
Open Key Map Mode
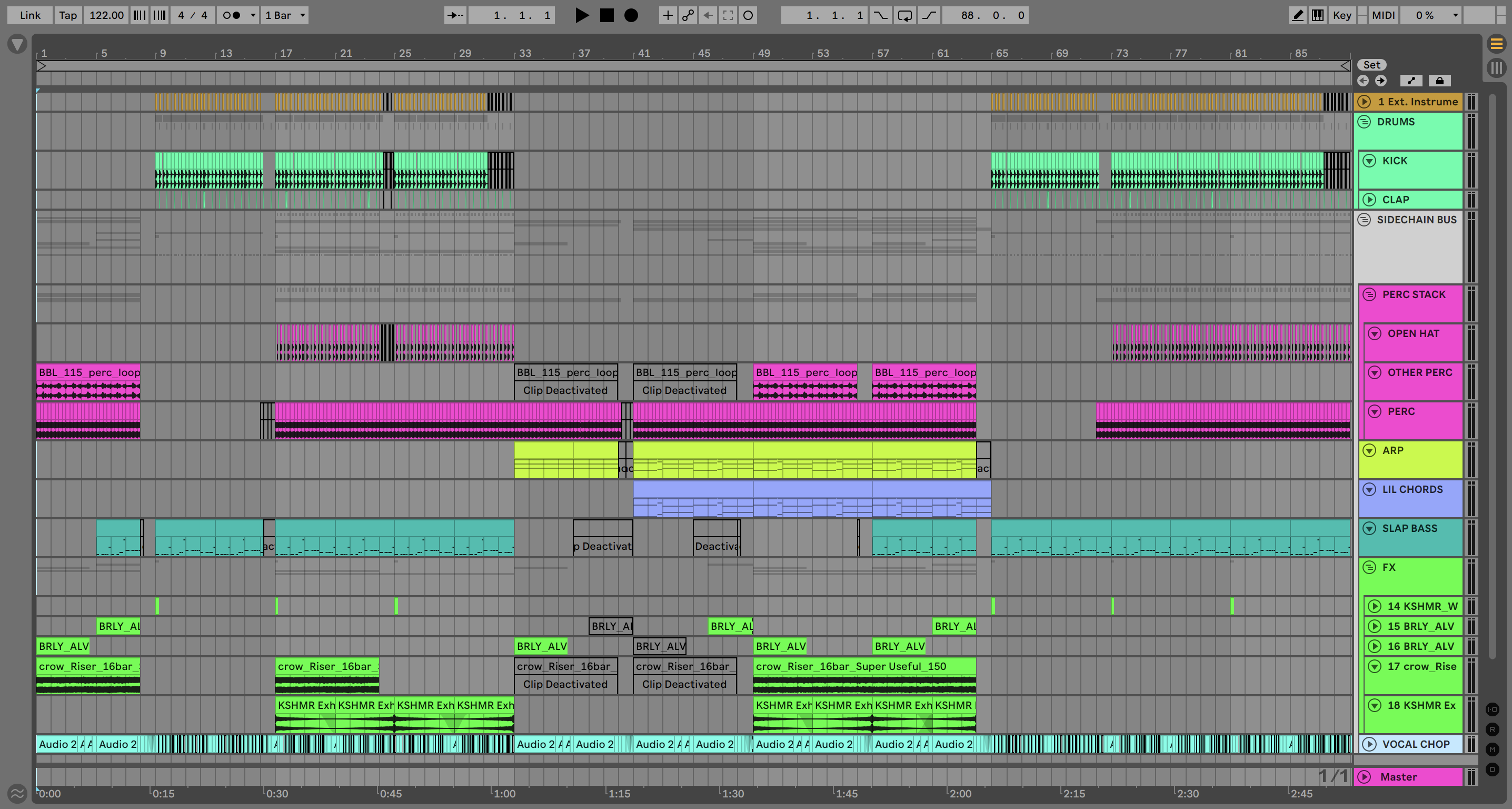(x=1342, y=15)
